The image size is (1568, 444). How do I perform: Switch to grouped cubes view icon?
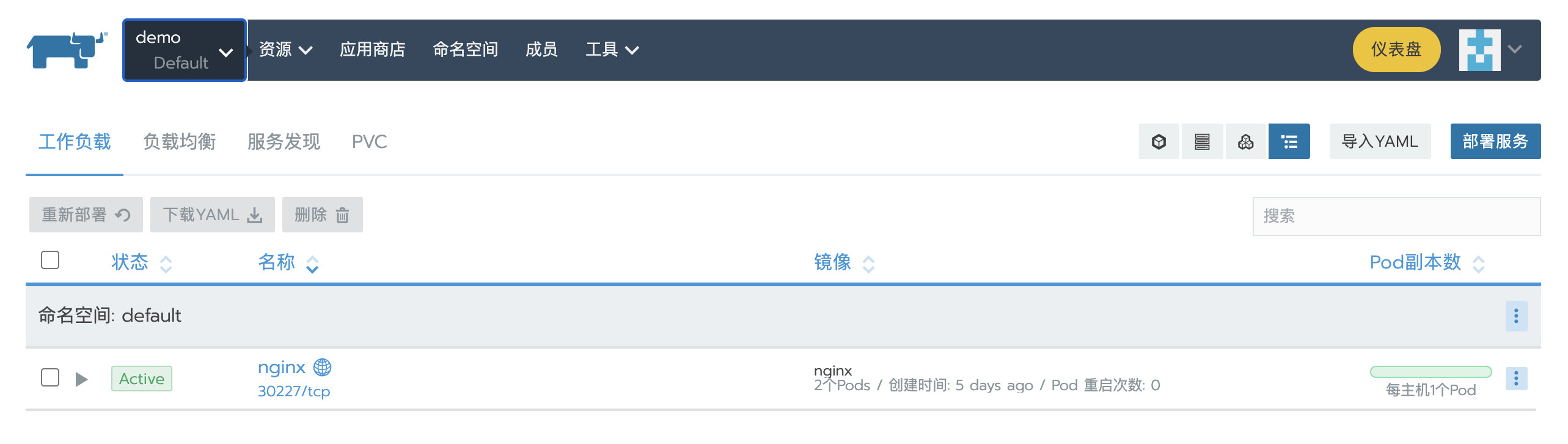click(x=1245, y=142)
